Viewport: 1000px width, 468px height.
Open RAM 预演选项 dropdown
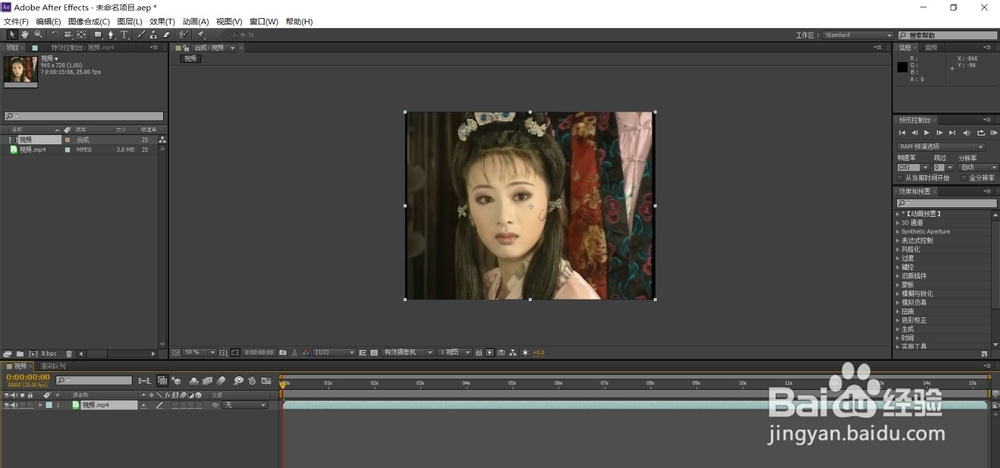(x=941, y=147)
